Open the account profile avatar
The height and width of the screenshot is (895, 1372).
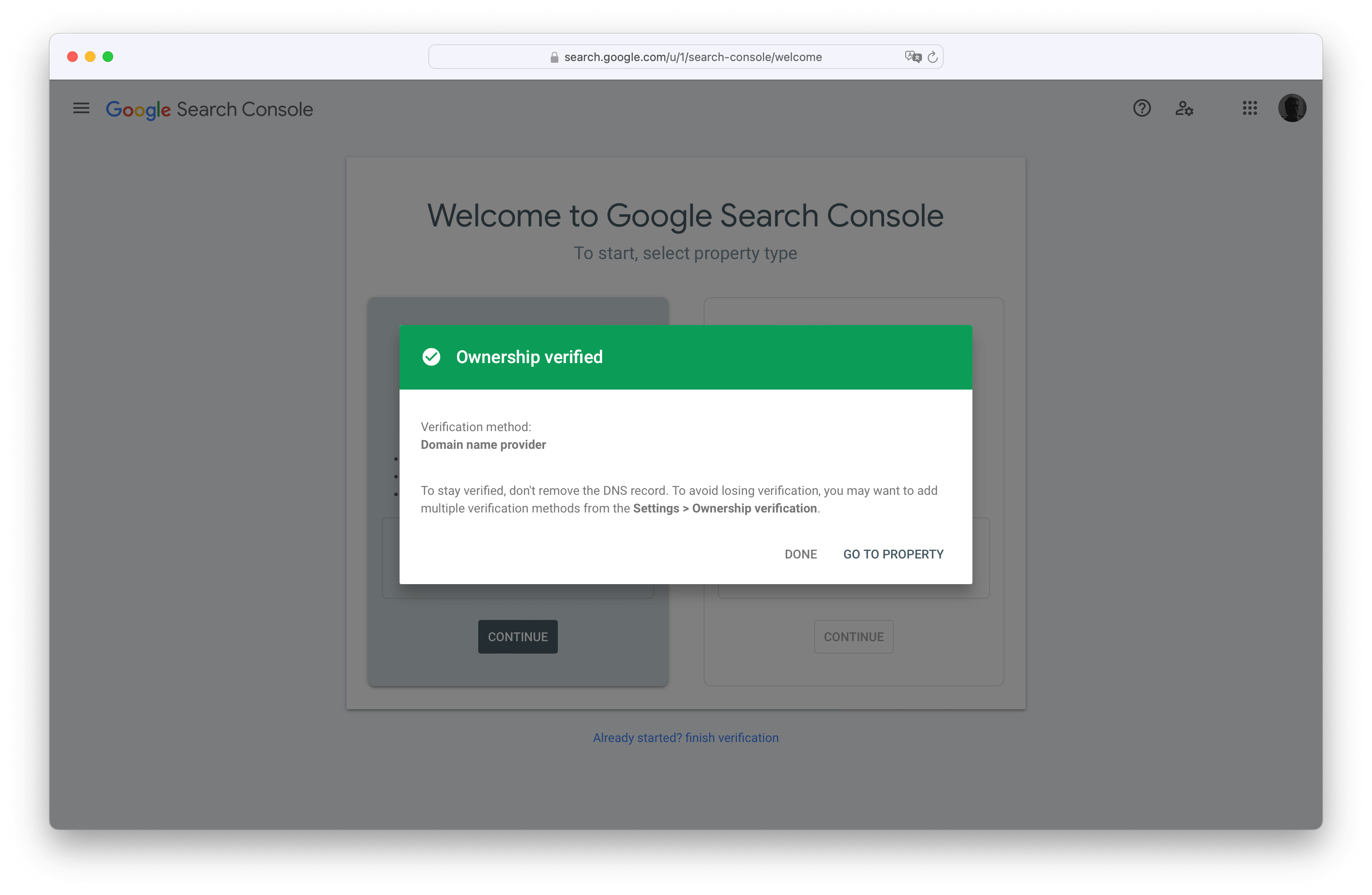point(1292,108)
